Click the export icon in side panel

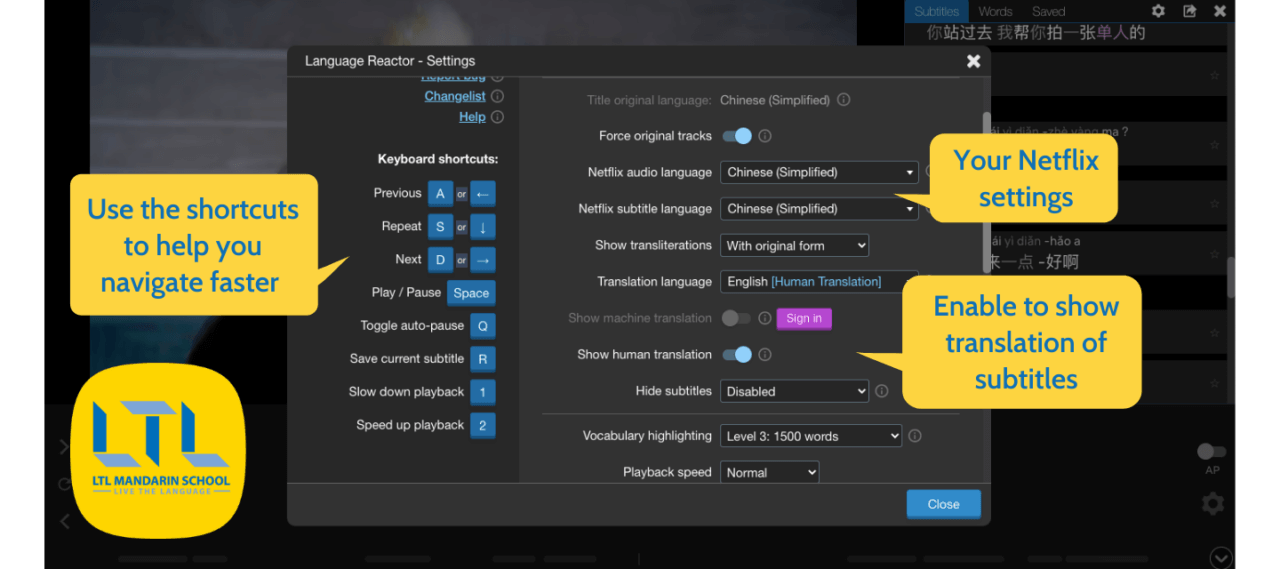point(1189,11)
